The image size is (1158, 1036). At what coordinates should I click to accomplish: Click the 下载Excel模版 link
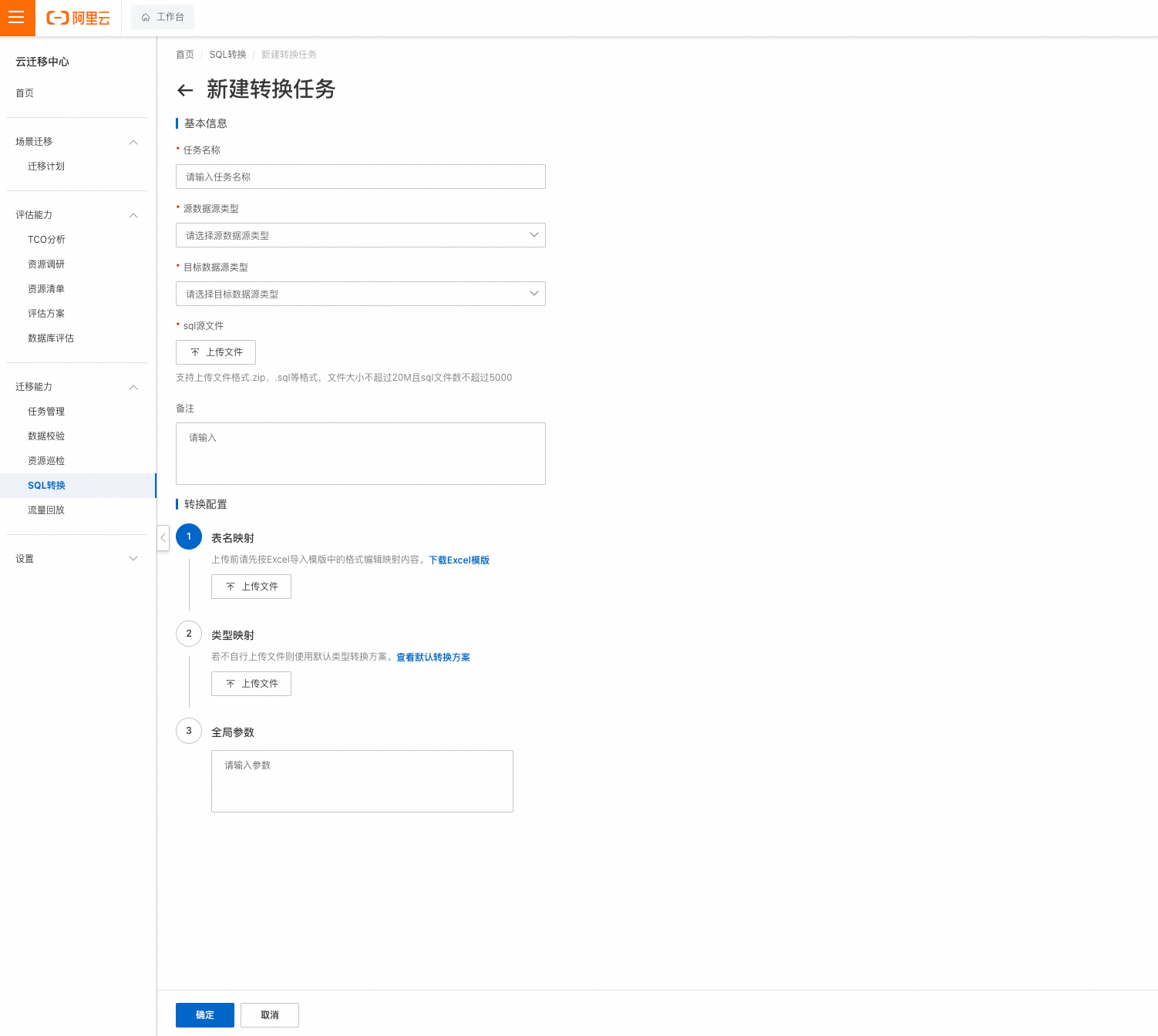(459, 560)
